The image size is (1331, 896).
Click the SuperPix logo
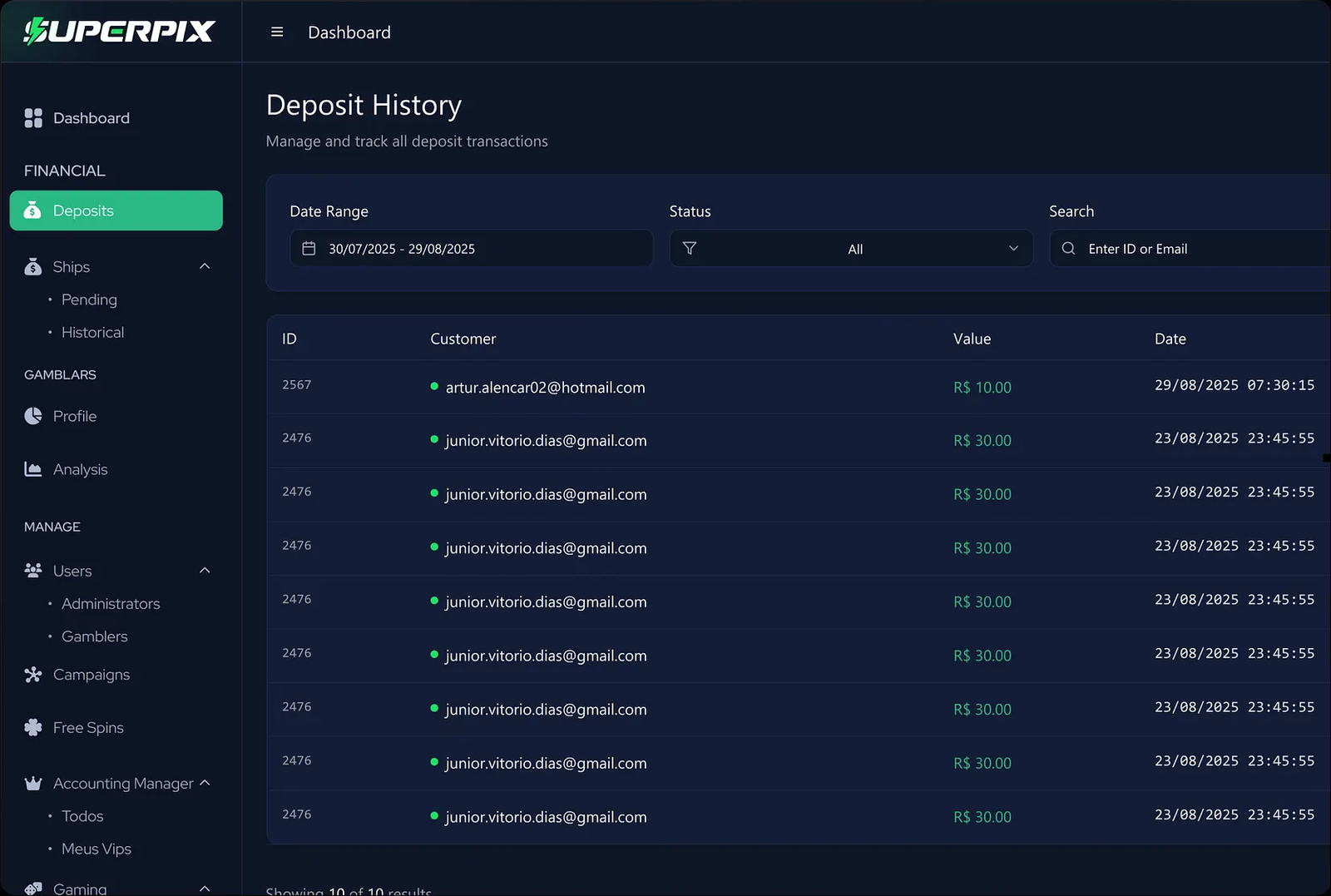(x=120, y=32)
